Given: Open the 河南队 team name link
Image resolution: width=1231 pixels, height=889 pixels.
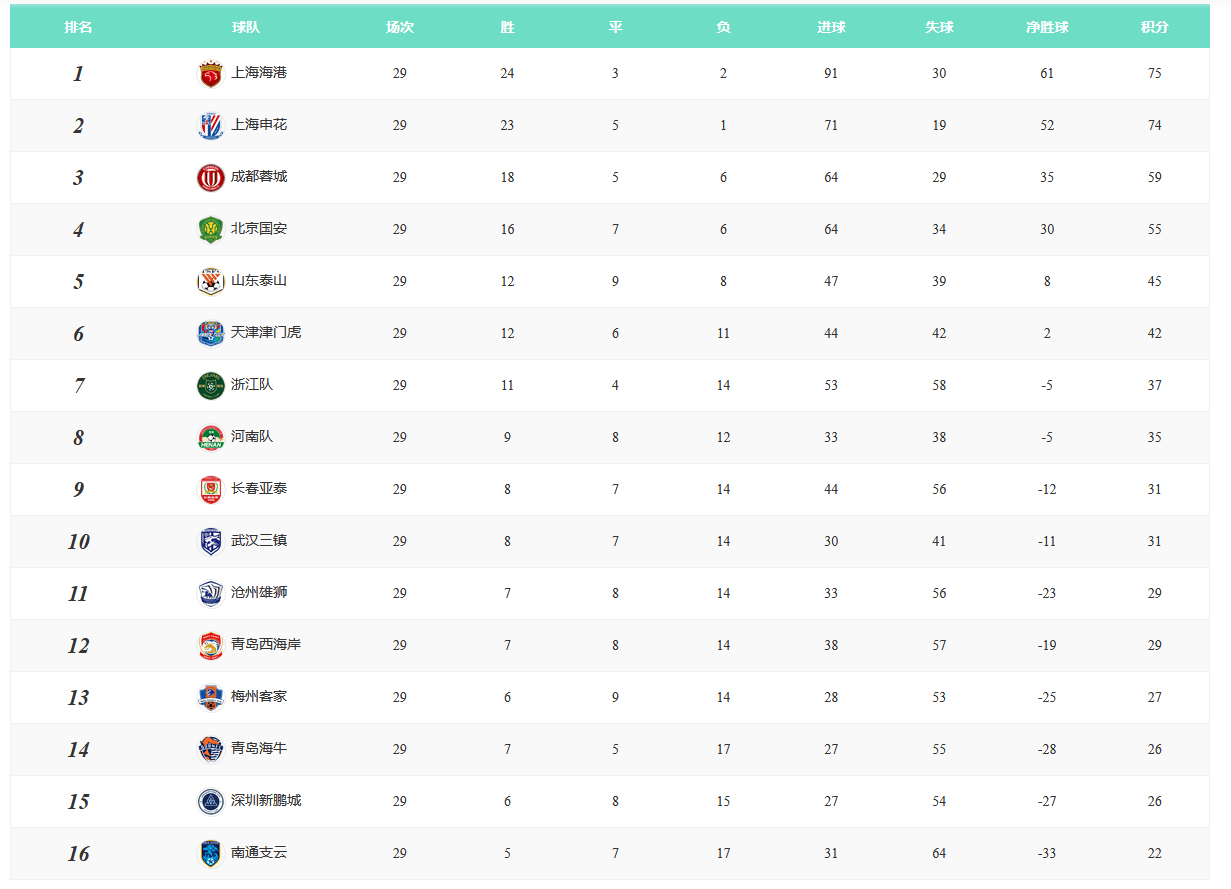Looking at the screenshot, I should pos(252,437).
